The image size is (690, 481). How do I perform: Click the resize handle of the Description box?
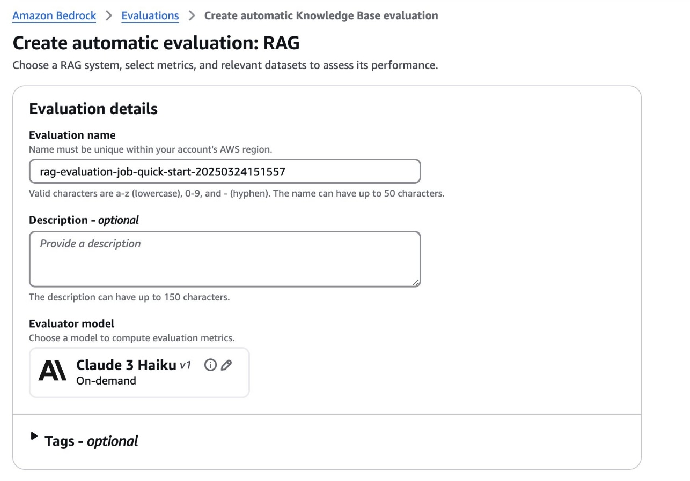tap(414, 281)
